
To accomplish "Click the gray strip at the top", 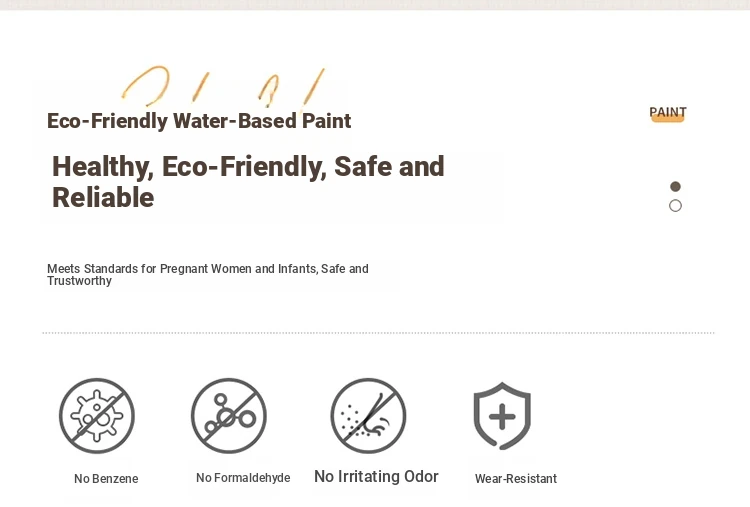I will pos(375,5).
